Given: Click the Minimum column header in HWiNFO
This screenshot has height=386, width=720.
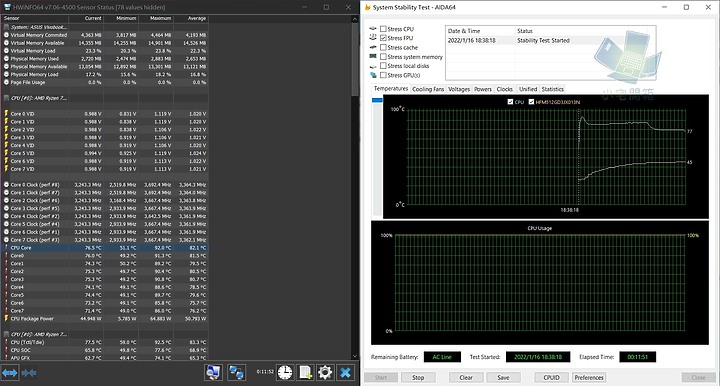Looking at the screenshot, I should [x=121, y=18].
